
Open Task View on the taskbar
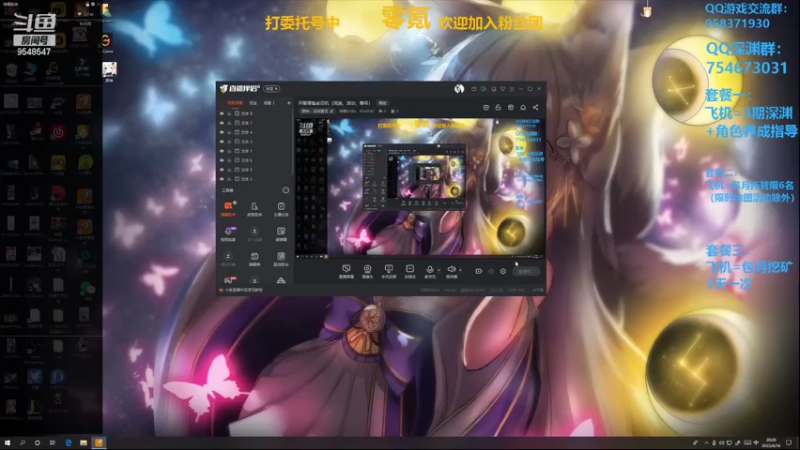tap(52, 443)
